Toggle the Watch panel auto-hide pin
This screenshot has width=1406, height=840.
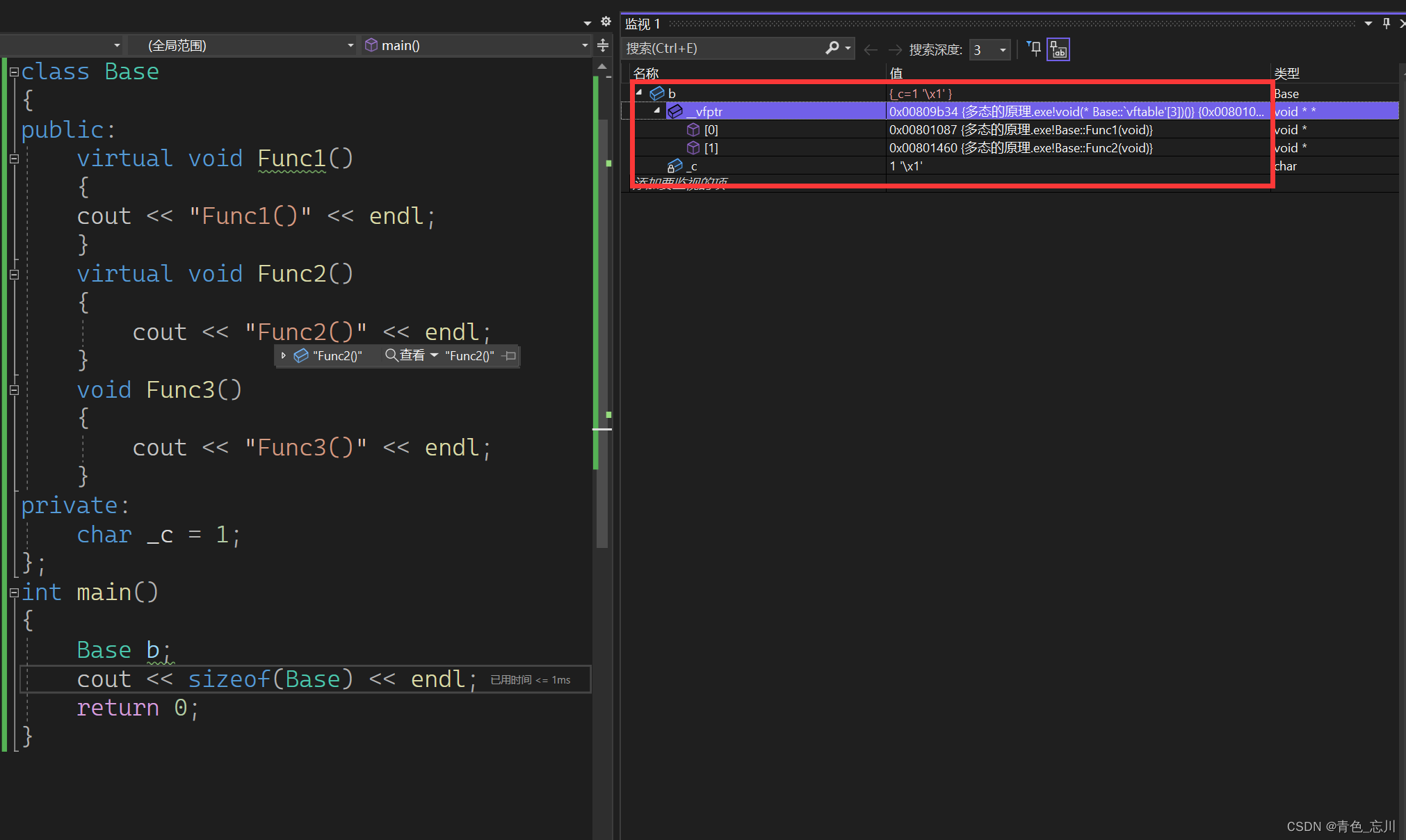pyautogui.click(x=1386, y=24)
